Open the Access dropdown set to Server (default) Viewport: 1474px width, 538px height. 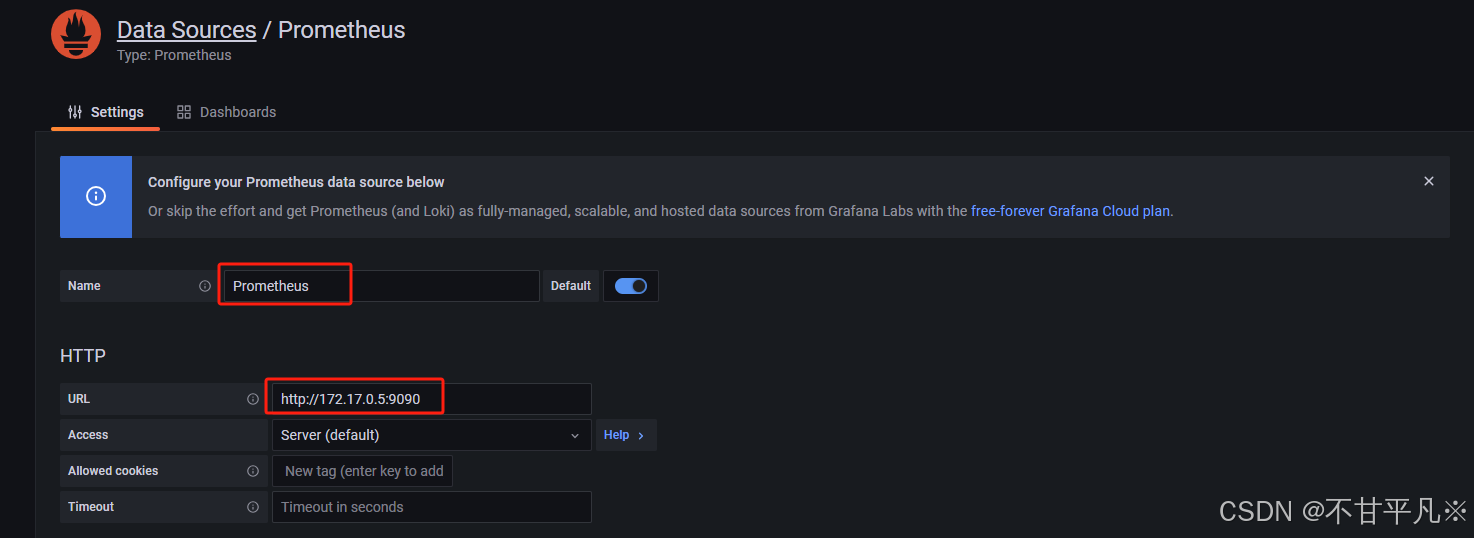(x=432, y=435)
